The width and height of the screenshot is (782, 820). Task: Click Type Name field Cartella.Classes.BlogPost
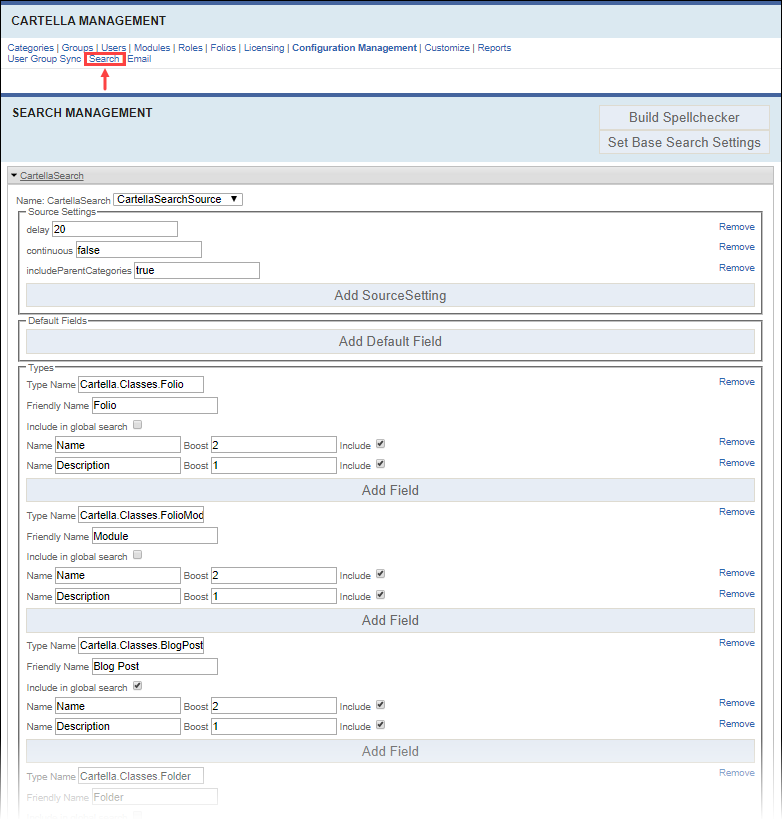(x=141, y=645)
